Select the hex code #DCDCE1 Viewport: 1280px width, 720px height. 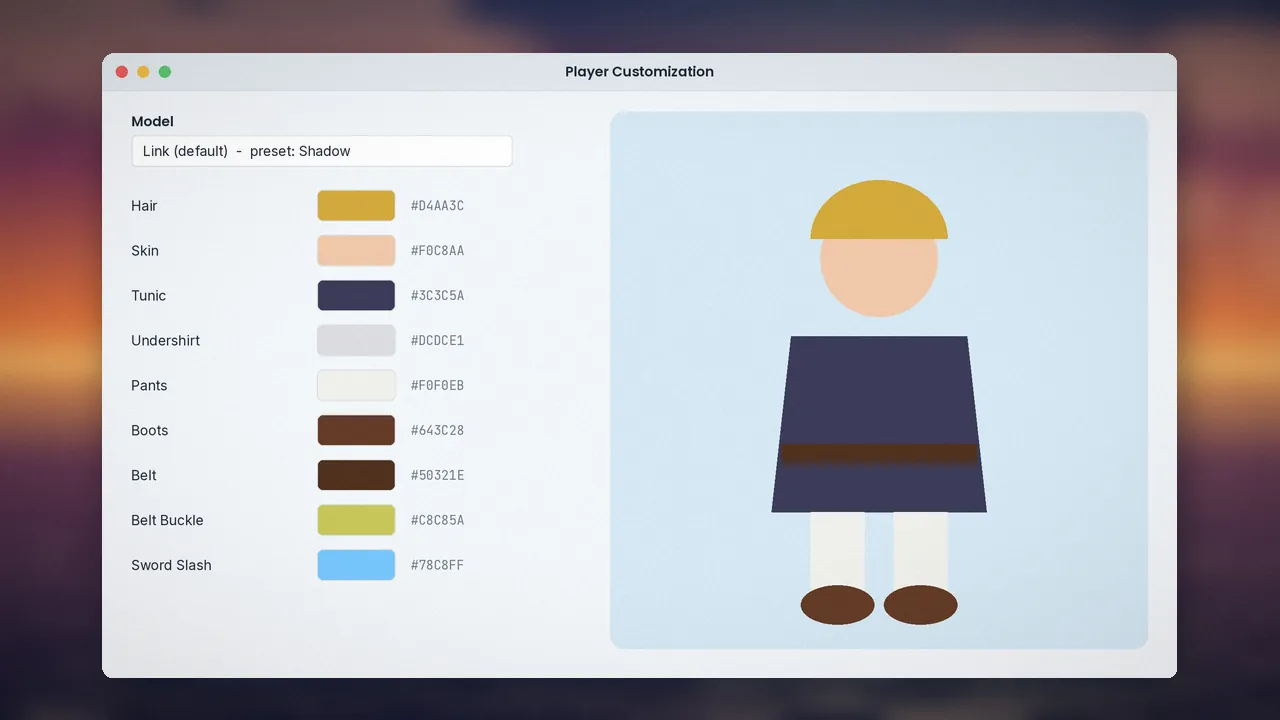[x=437, y=341]
